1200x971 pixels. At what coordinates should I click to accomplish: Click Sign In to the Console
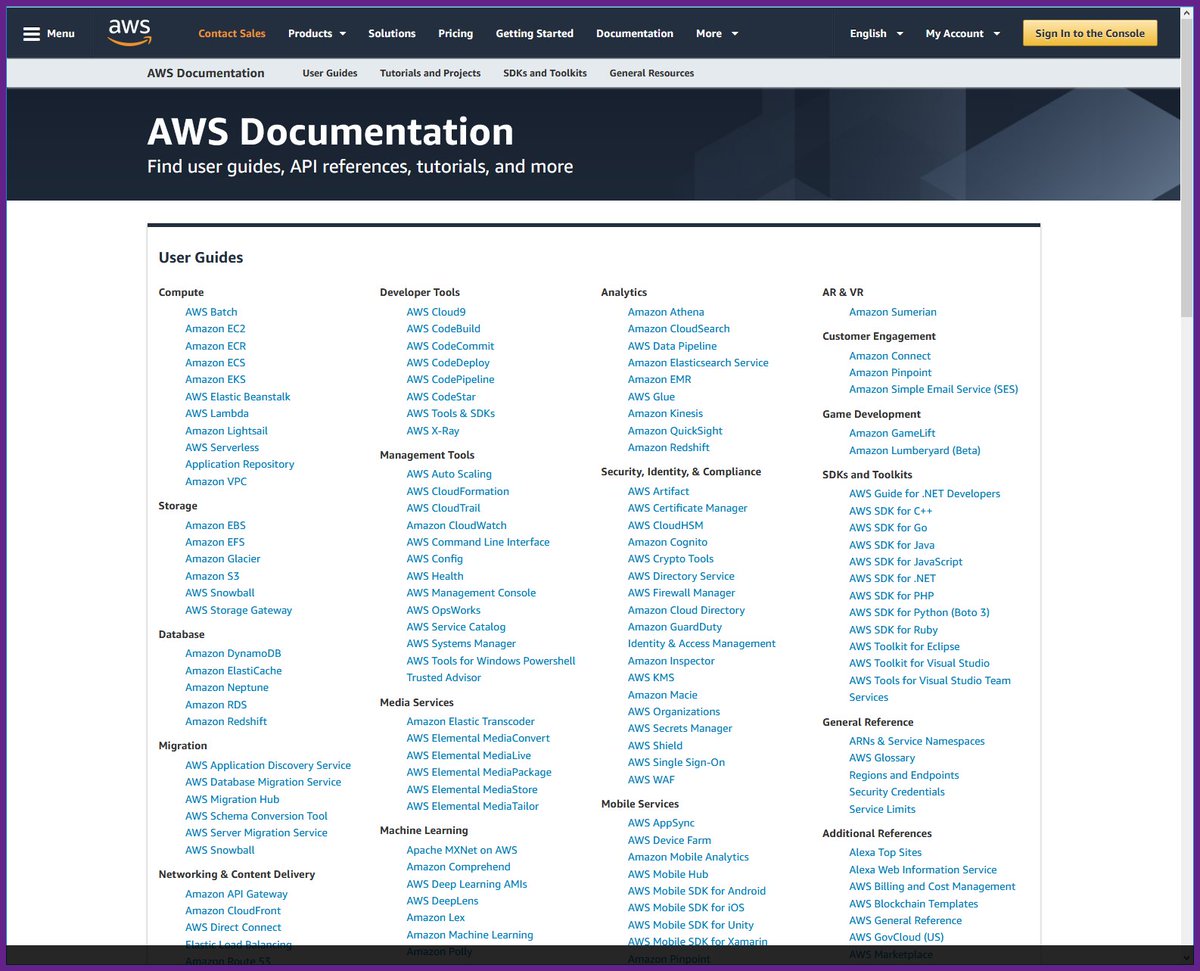(x=1089, y=33)
